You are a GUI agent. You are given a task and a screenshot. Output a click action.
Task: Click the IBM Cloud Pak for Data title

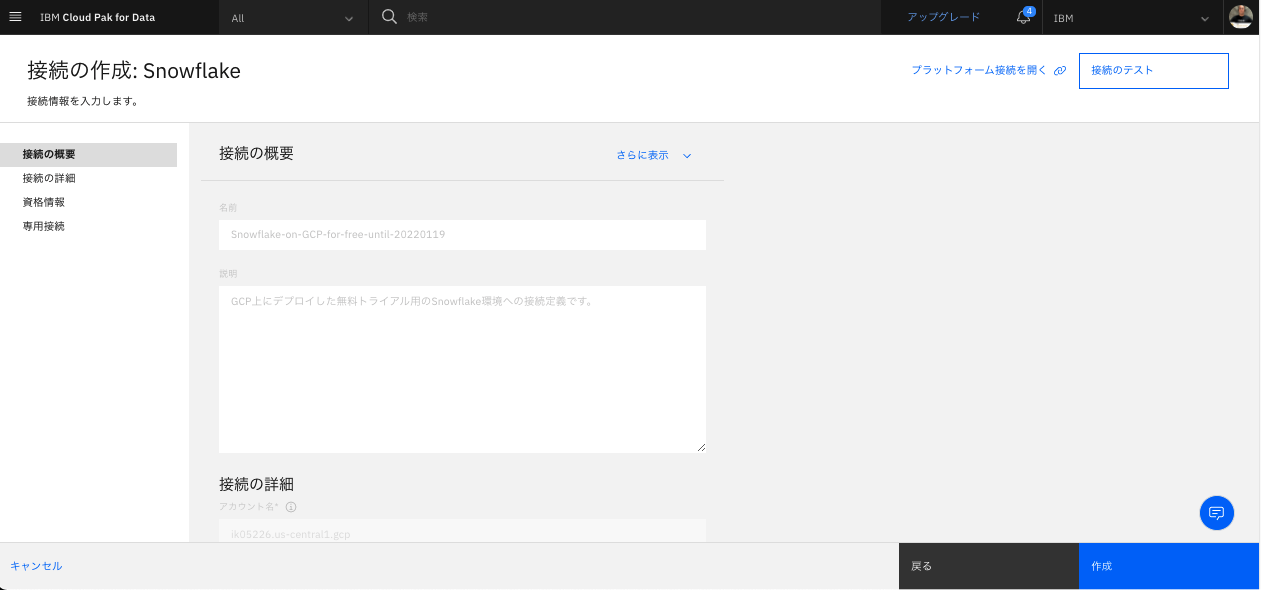(x=97, y=17)
